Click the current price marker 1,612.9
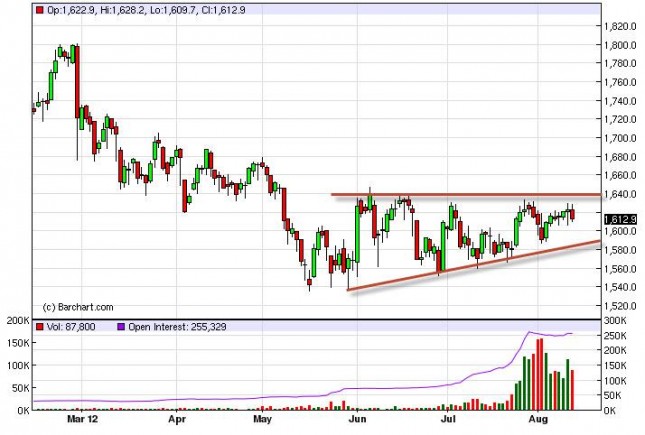 click(620, 219)
